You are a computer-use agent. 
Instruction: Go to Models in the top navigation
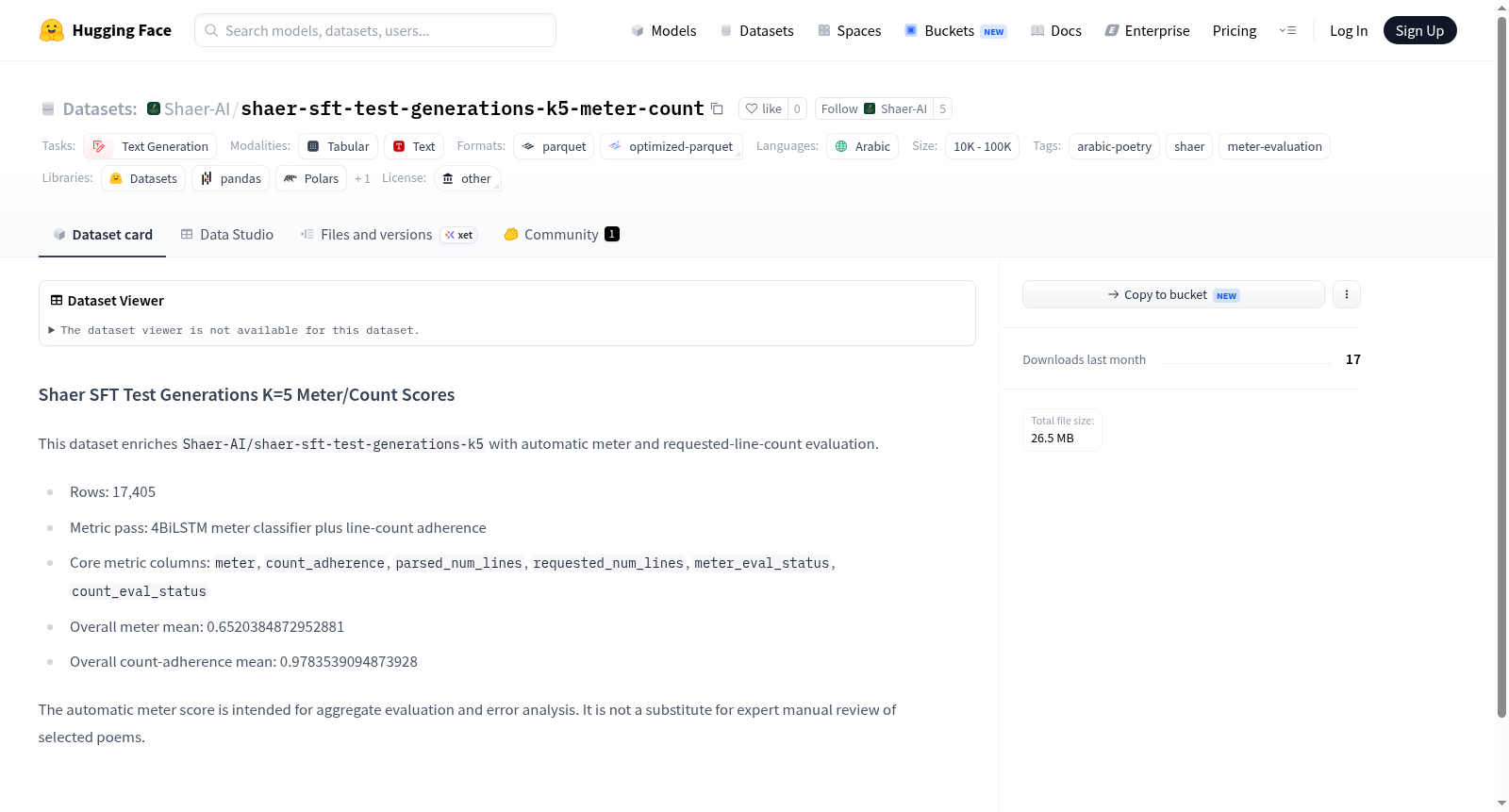(664, 30)
